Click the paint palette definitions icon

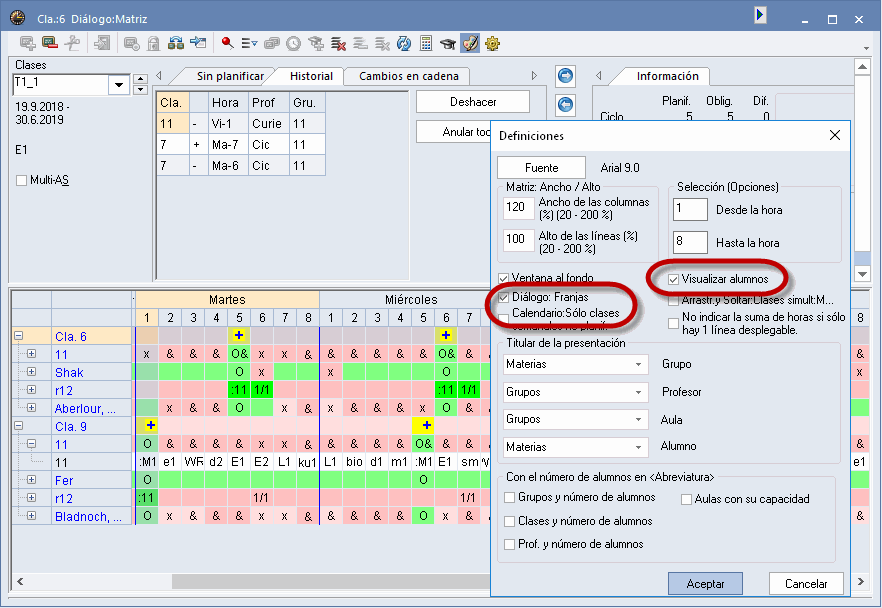click(470, 43)
